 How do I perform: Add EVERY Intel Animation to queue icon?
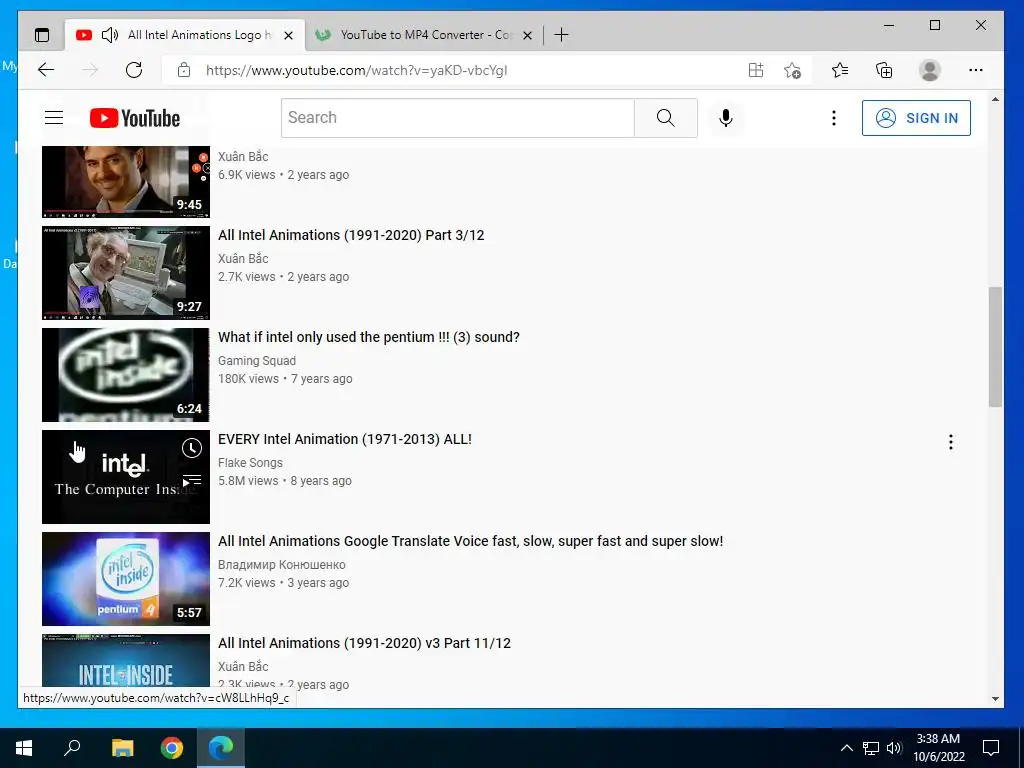coord(191,481)
